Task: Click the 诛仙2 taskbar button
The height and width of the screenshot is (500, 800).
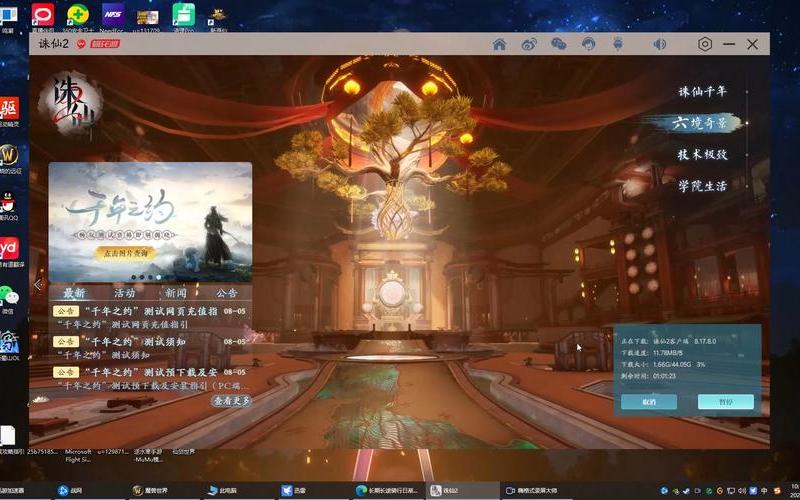Action: (x=463, y=491)
